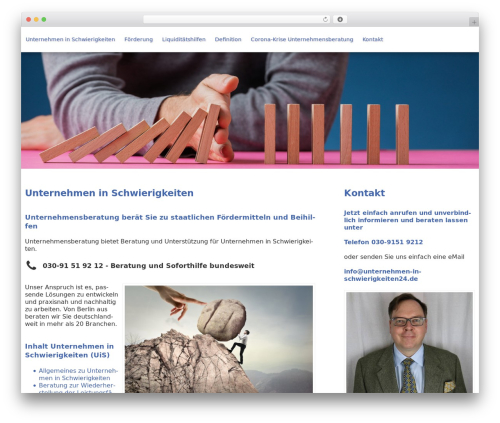Click the Jetzt einfach anrufen text
This screenshot has width=500, height=423.
tap(407, 220)
